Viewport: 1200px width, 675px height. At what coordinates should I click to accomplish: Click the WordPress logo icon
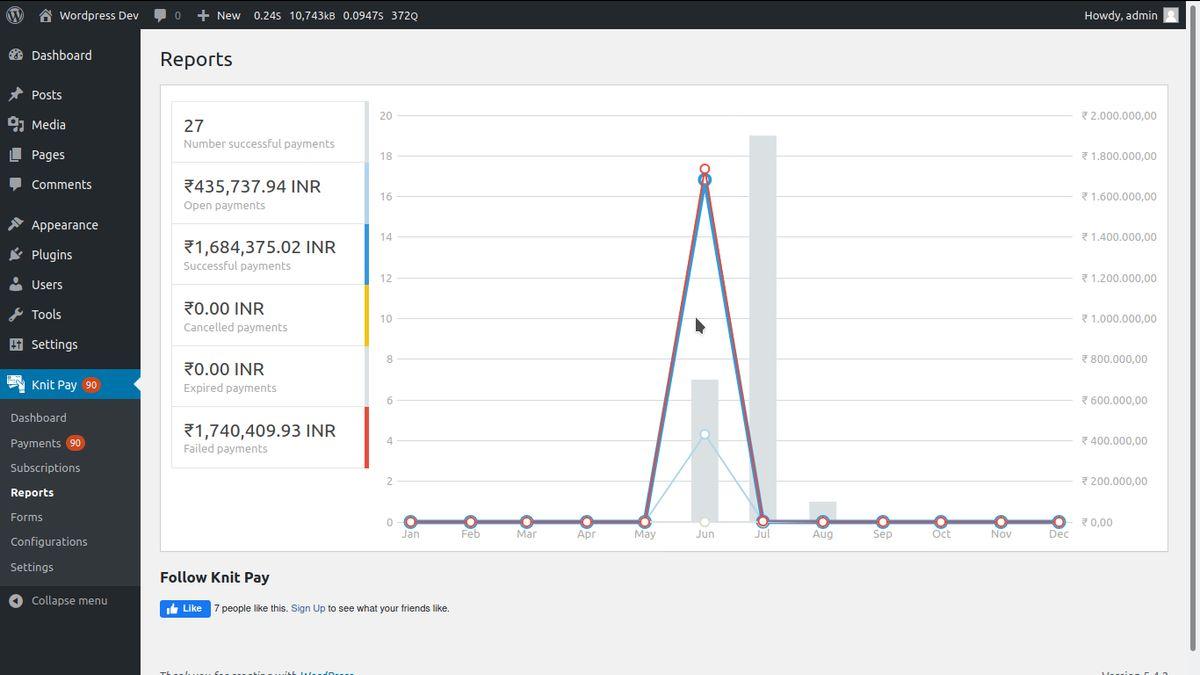[x=15, y=15]
